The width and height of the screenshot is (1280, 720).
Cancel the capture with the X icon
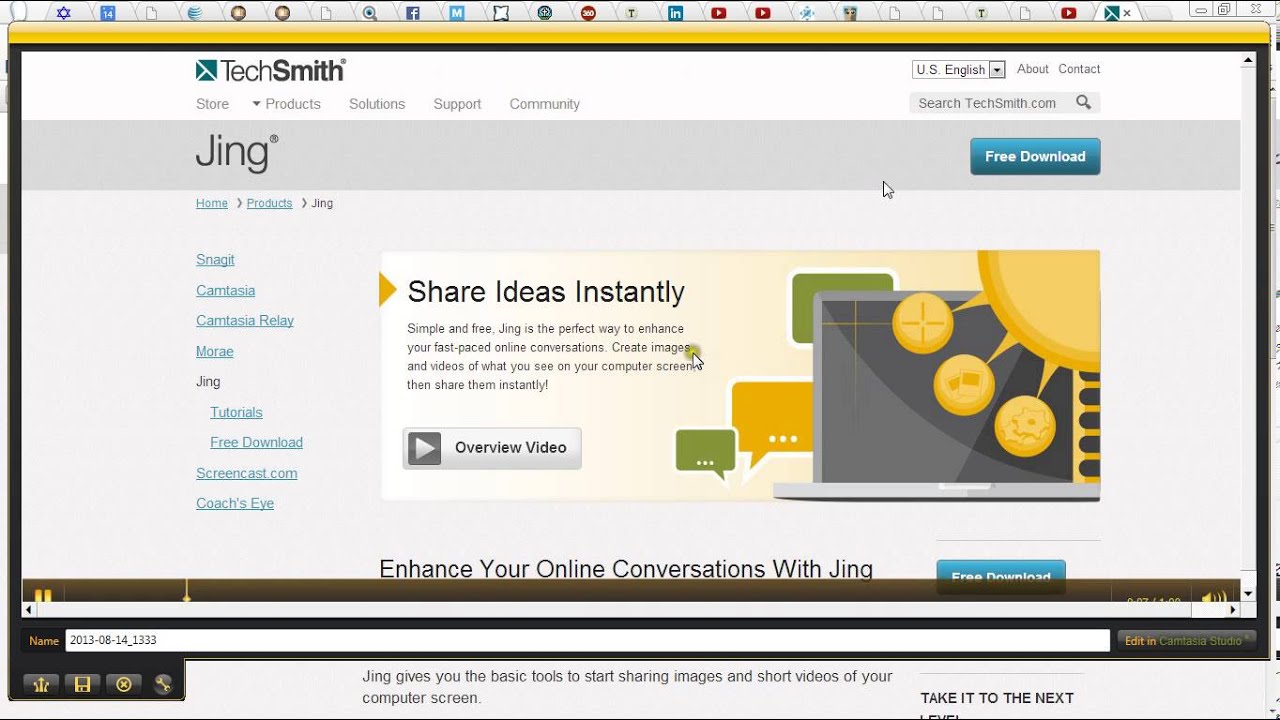click(x=124, y=685)
